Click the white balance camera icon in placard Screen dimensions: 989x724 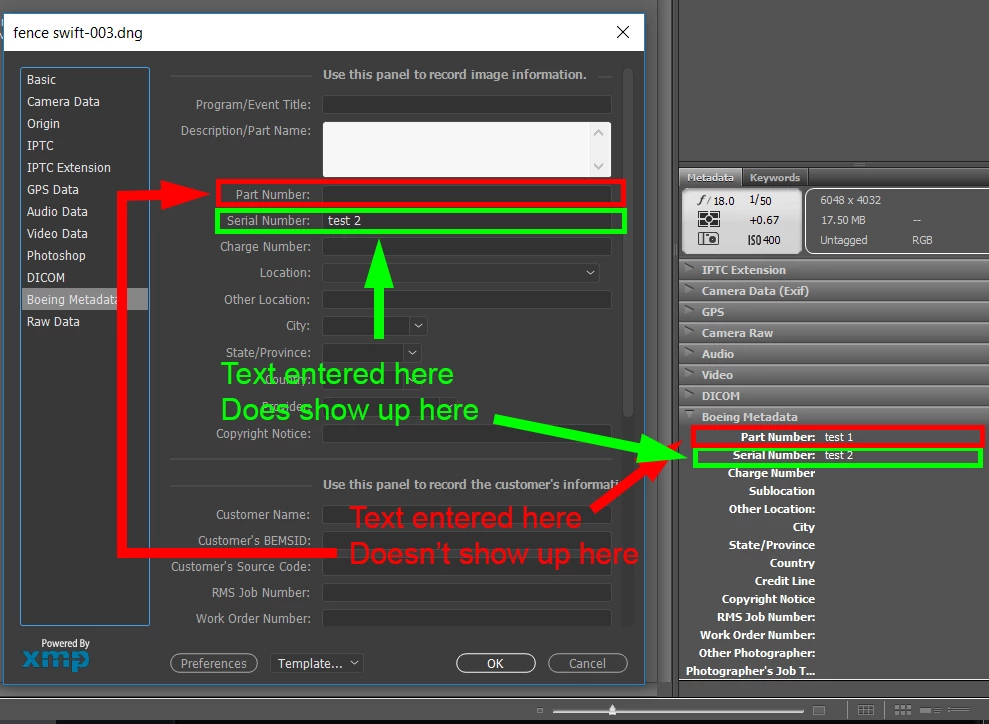pos(708,239)
